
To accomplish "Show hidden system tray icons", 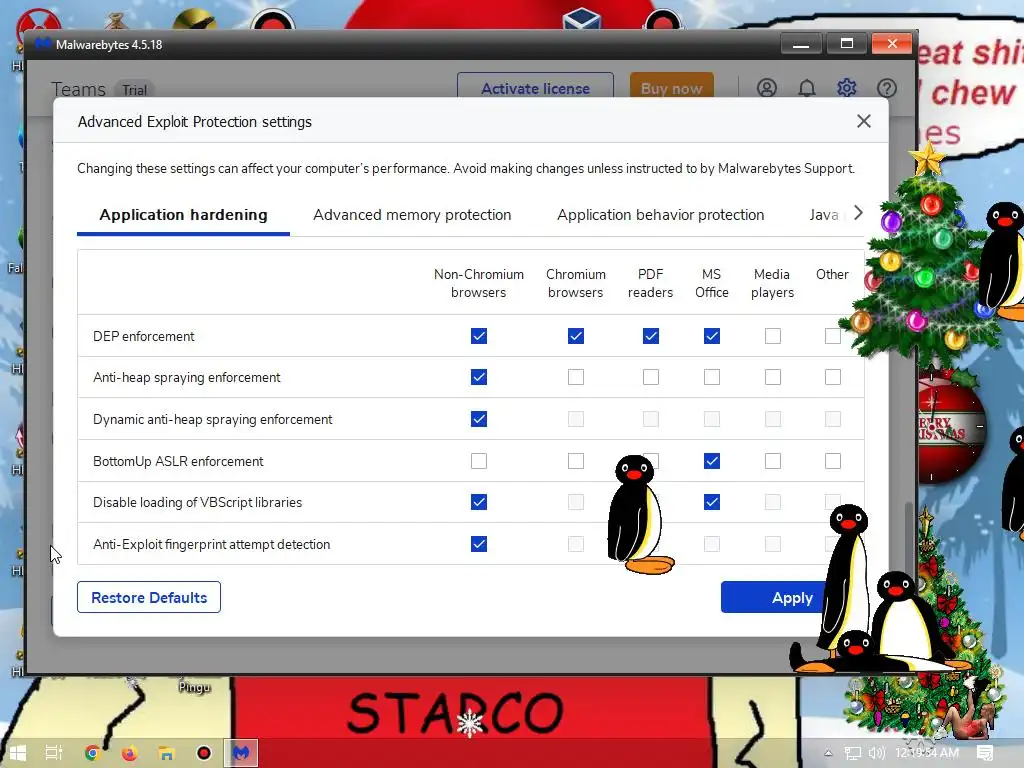I will [828, 752].
